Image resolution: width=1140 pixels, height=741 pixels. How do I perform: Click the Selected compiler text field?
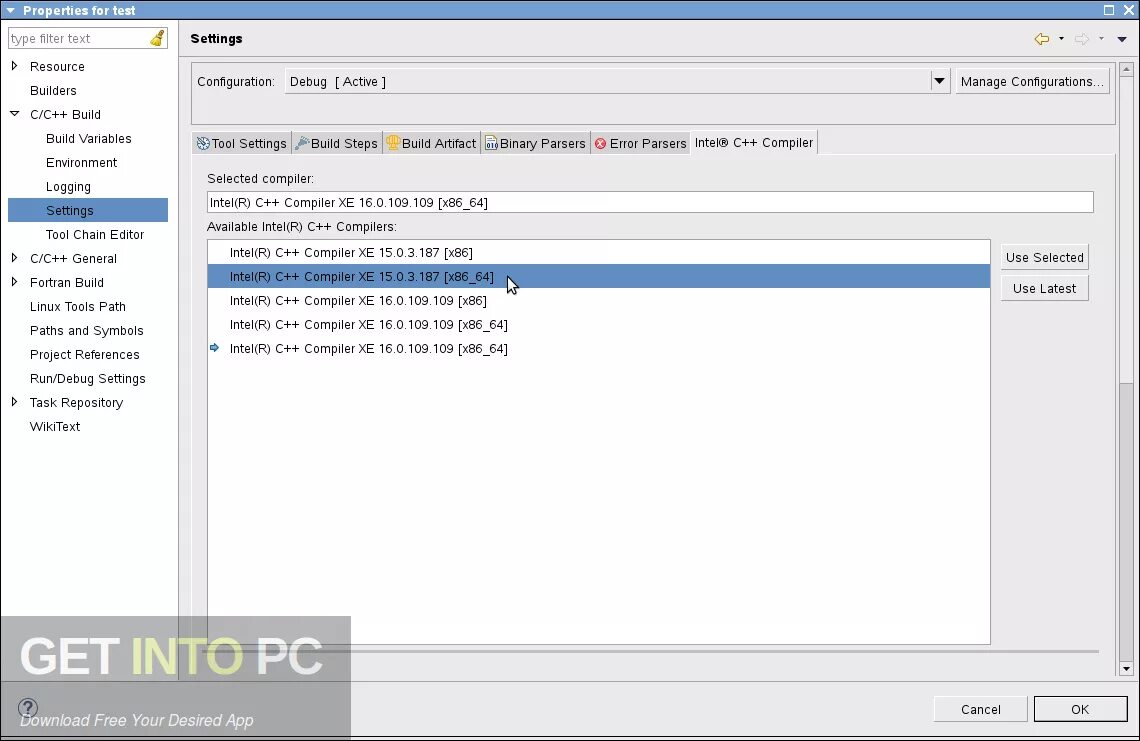650,202
